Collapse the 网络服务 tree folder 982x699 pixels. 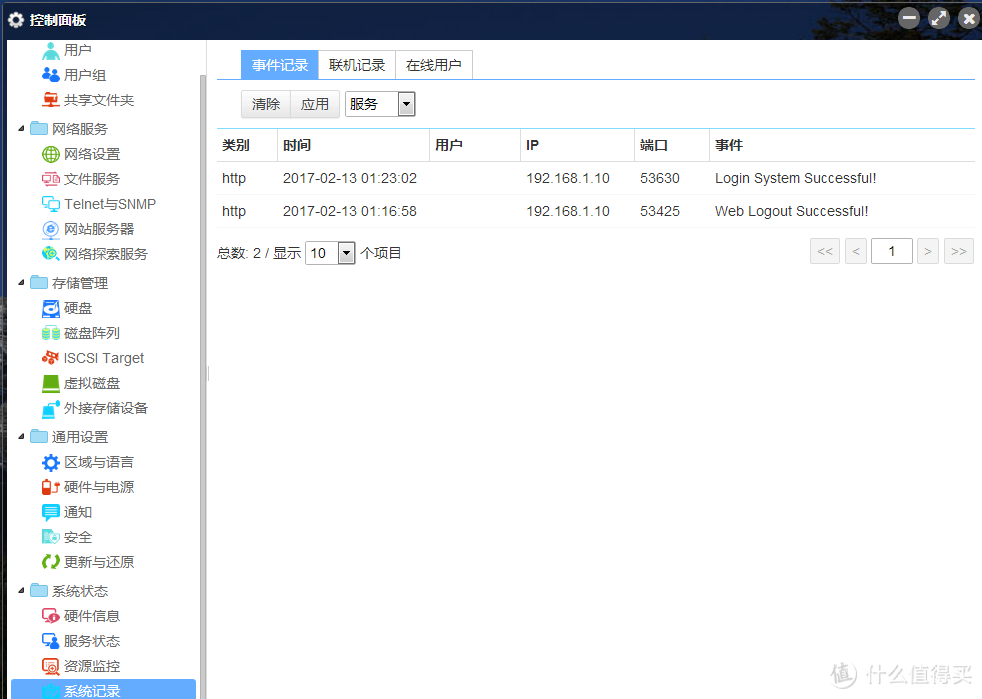(22, 129)
